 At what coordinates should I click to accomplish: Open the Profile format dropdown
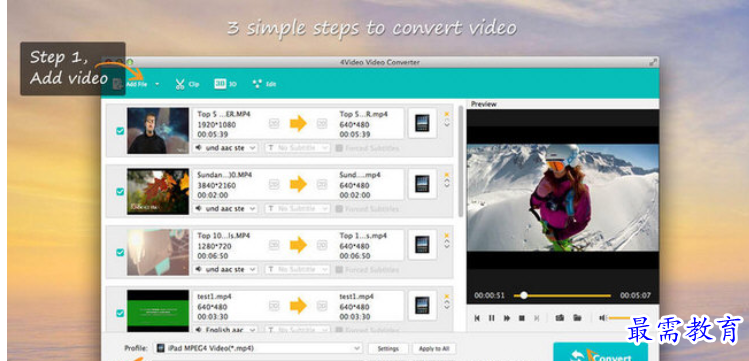[258, 348]
